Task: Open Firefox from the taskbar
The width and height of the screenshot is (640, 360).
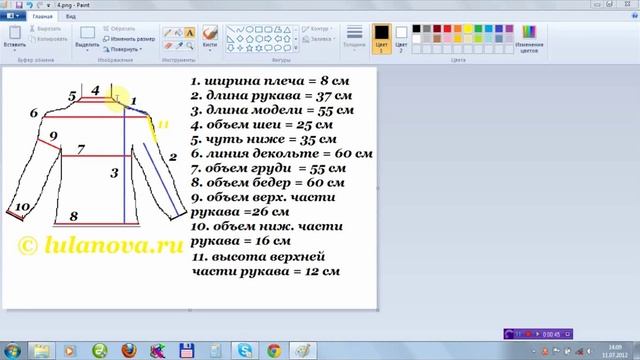Action: point(129,350)
